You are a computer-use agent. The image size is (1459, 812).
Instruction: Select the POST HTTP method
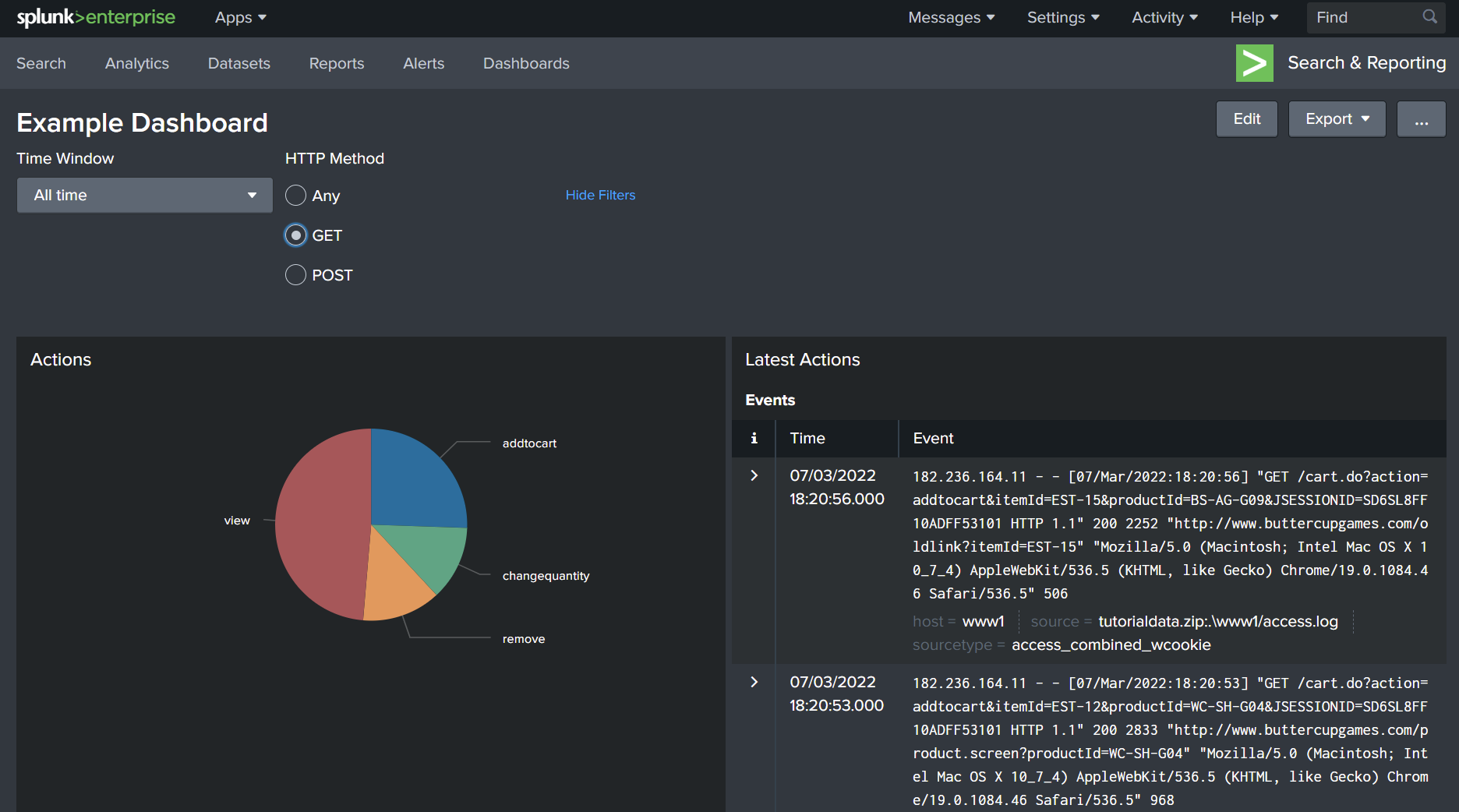[x=295, y=274]
